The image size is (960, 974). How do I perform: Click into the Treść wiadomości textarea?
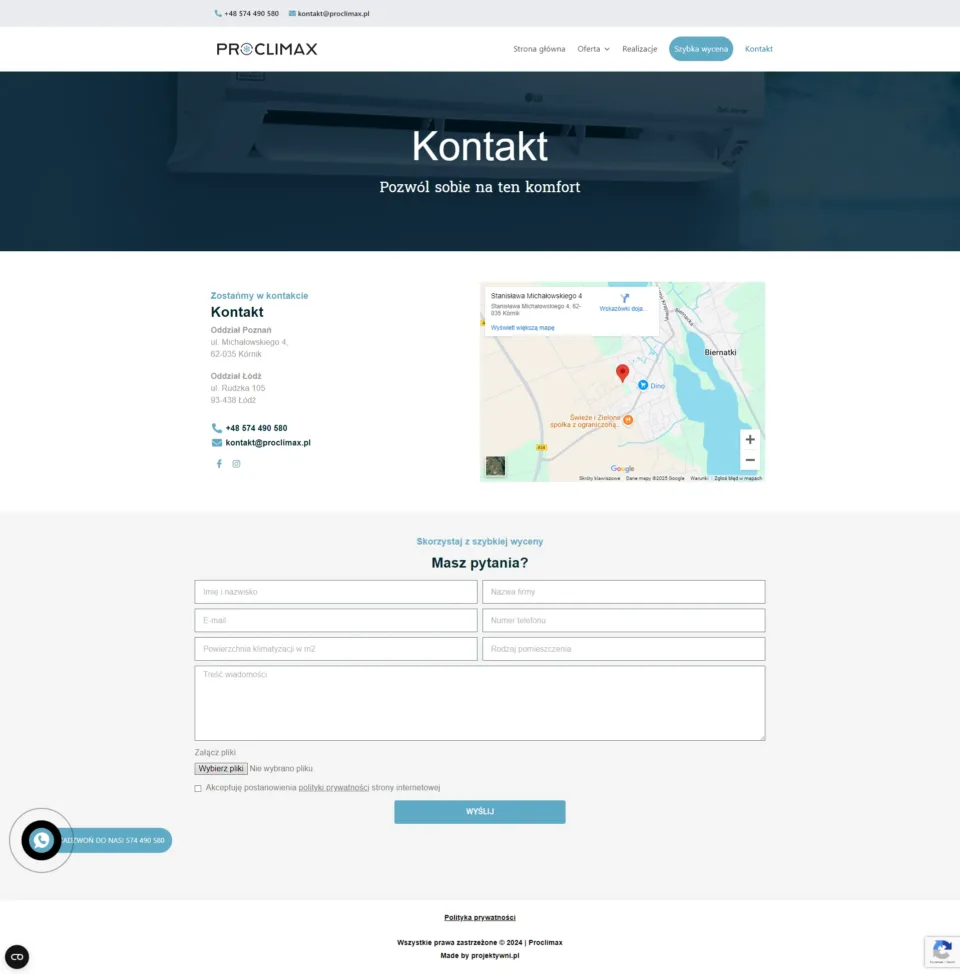coord(480,703)
